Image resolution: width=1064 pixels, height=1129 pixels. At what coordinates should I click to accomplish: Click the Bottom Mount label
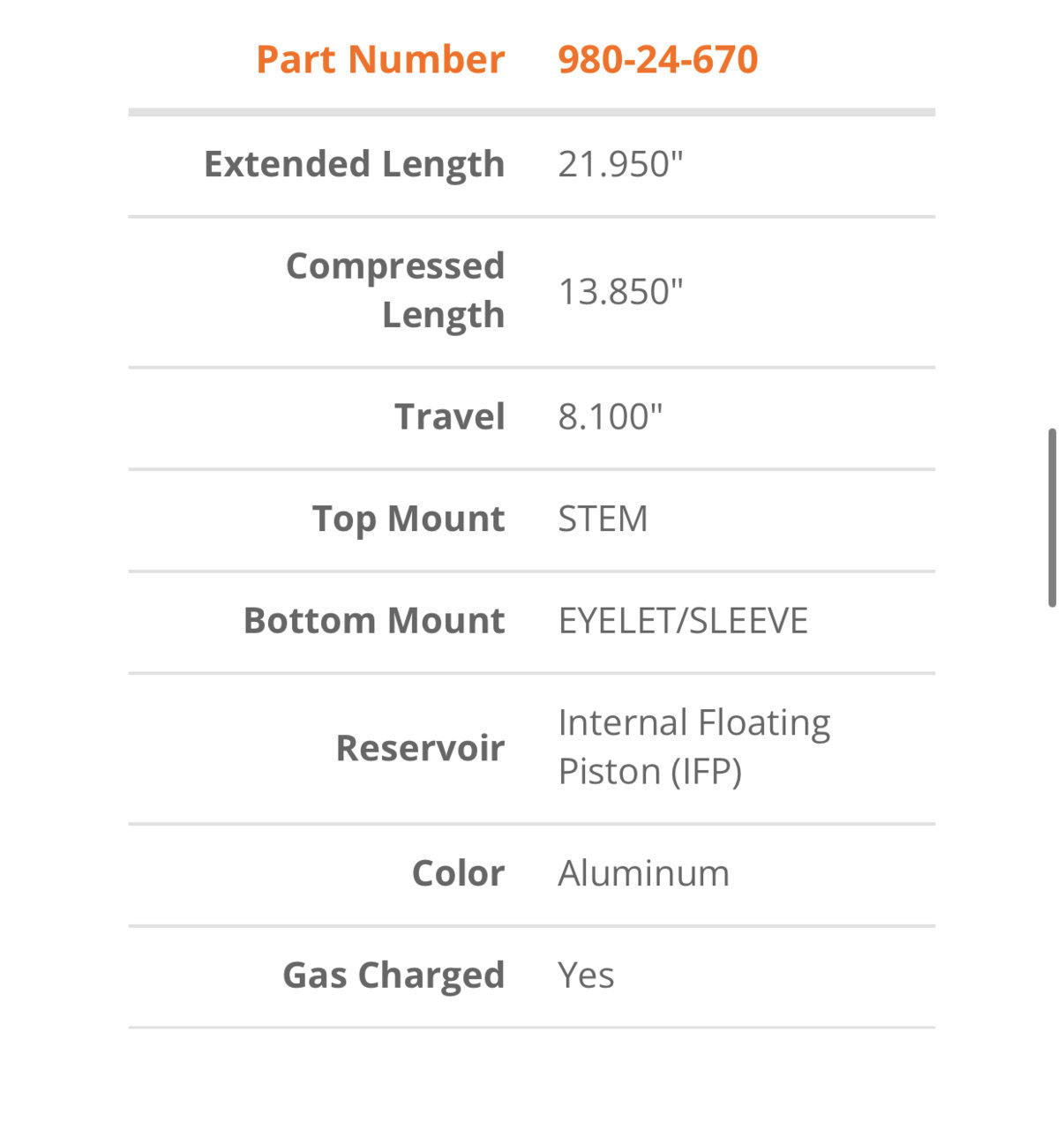pos(374,620)
